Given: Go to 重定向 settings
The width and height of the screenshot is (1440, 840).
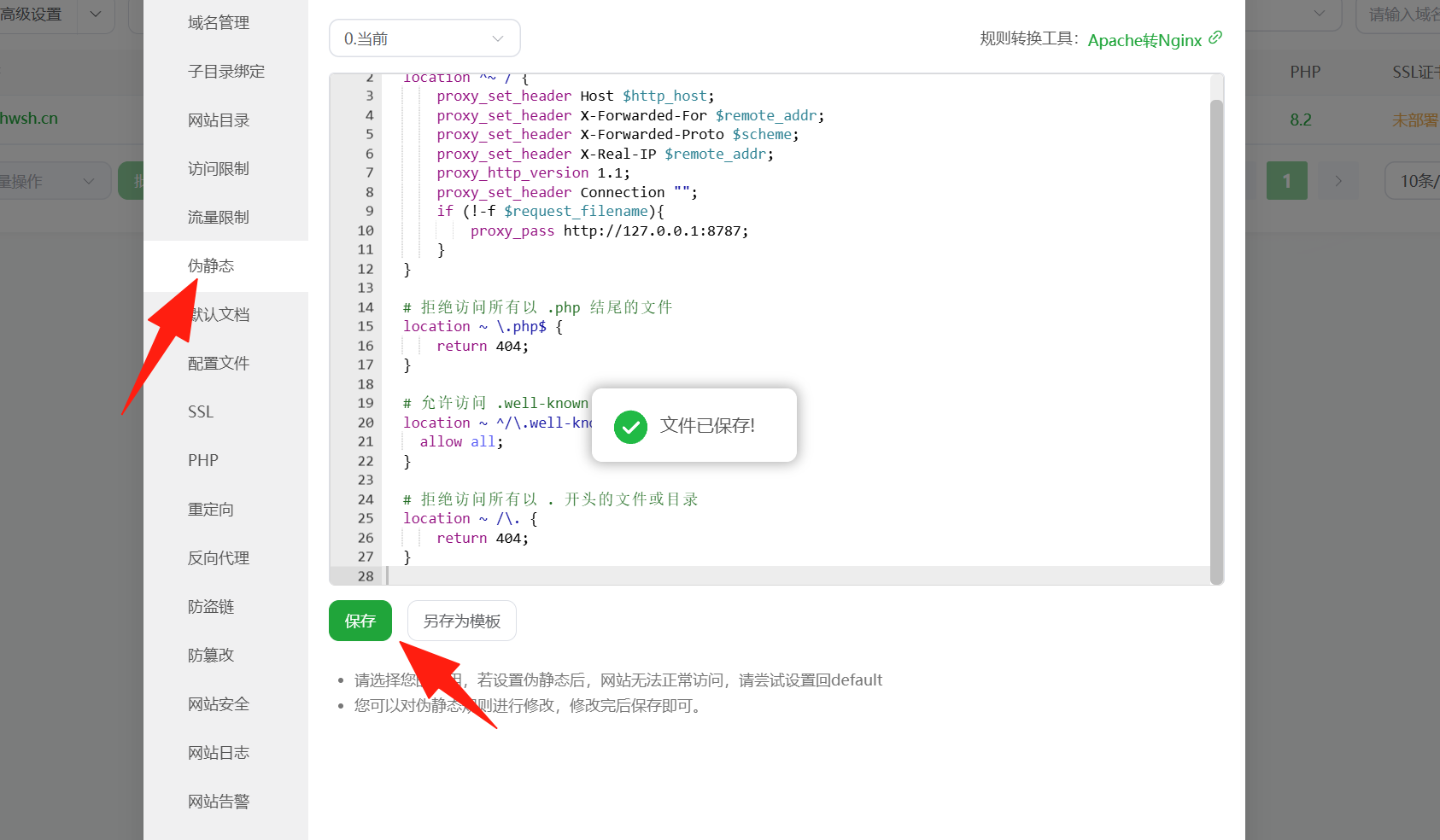Looking at the screenshot, I should [x=211, y=510].
